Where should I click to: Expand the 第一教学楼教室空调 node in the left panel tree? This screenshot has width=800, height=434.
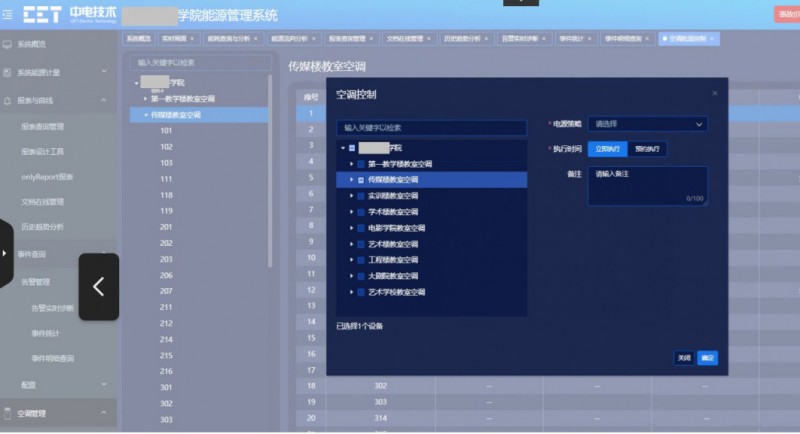pos(145,99)
